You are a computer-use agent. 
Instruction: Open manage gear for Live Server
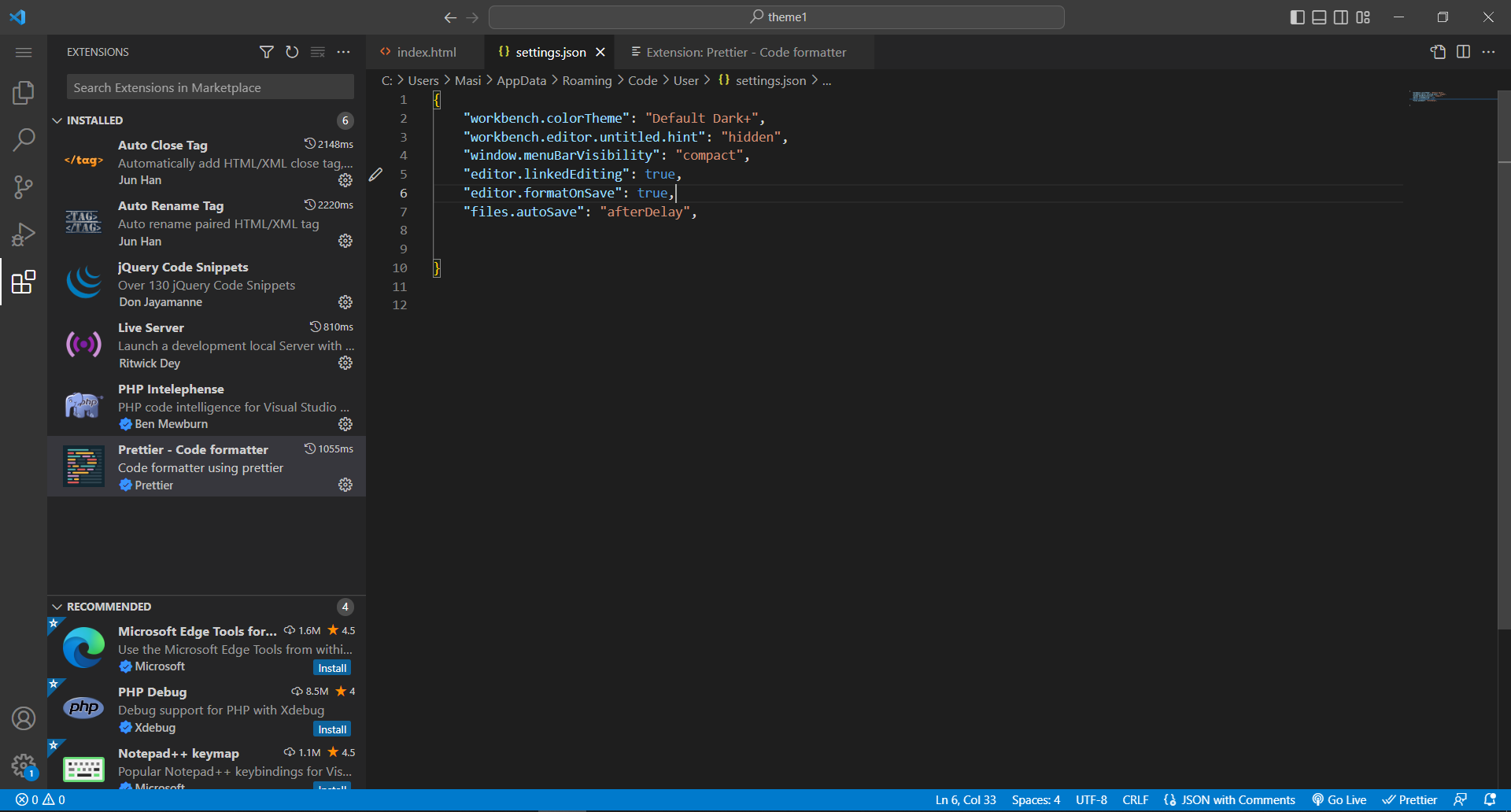345,363
